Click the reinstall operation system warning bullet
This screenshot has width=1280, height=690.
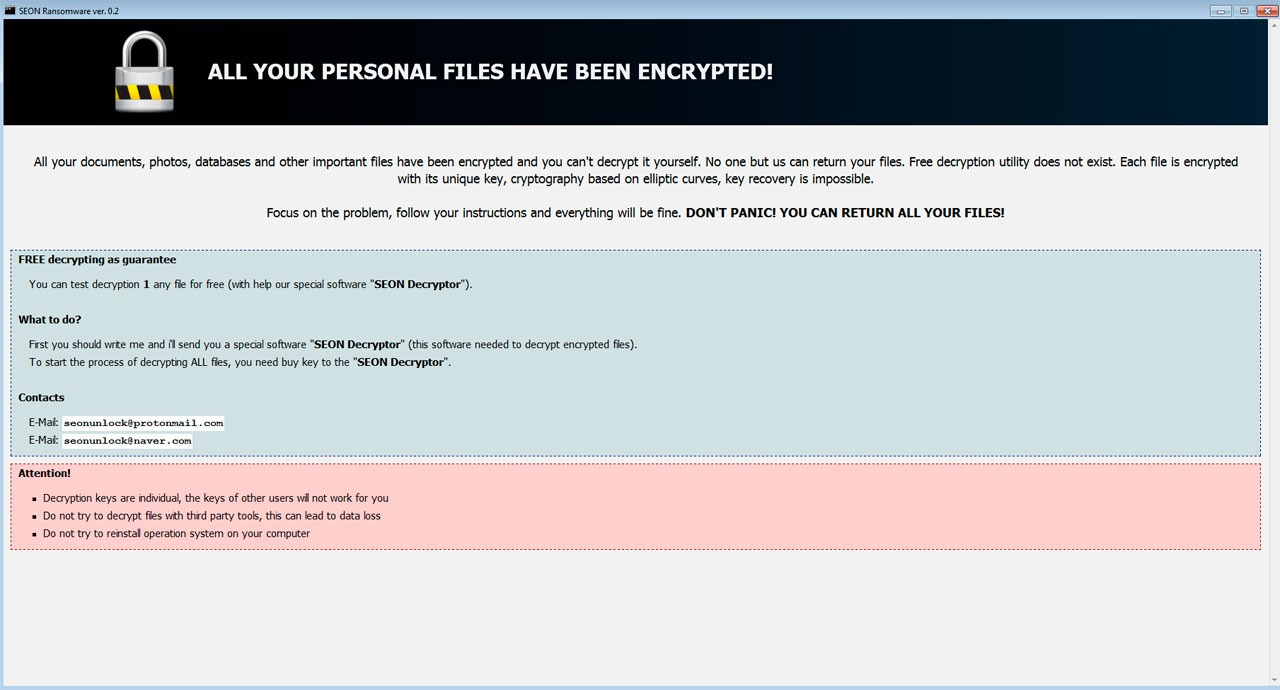pos(176,534)
